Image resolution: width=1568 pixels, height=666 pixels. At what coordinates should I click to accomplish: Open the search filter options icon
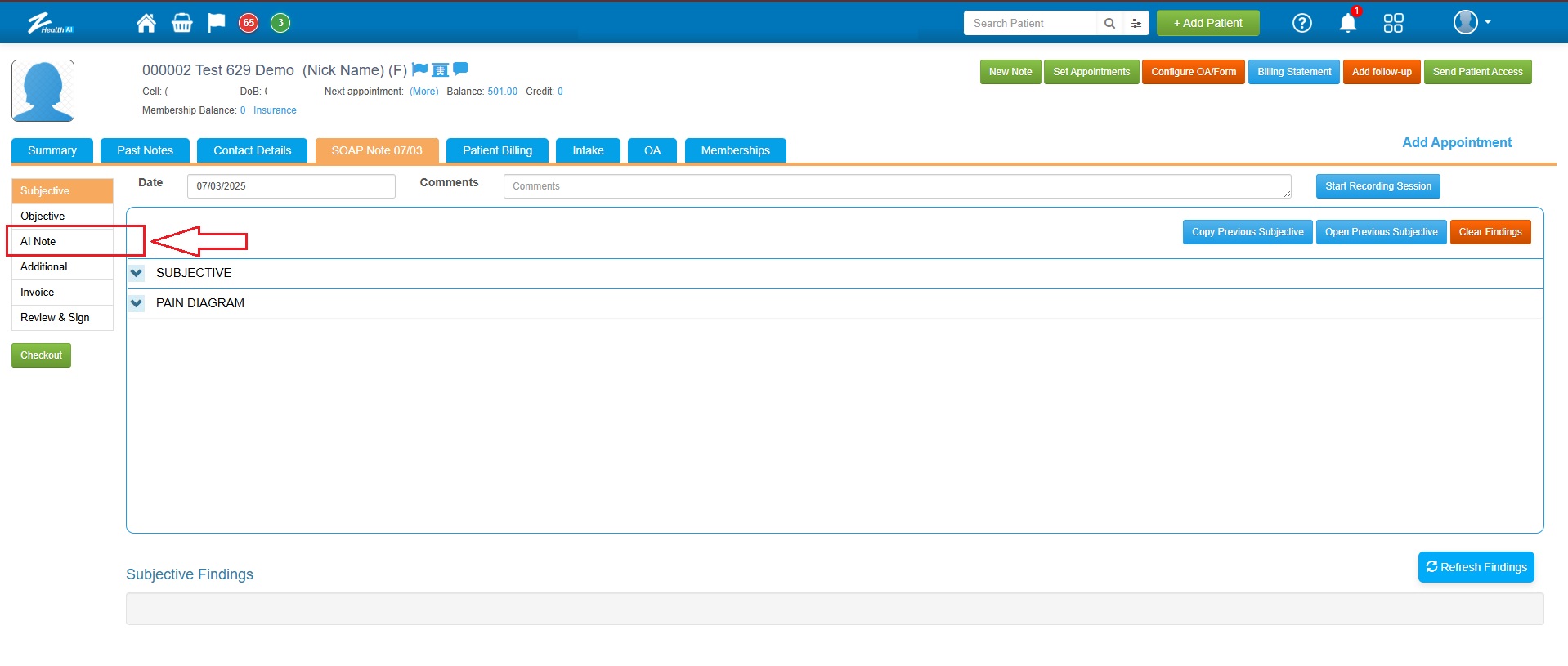(1136, 23)
